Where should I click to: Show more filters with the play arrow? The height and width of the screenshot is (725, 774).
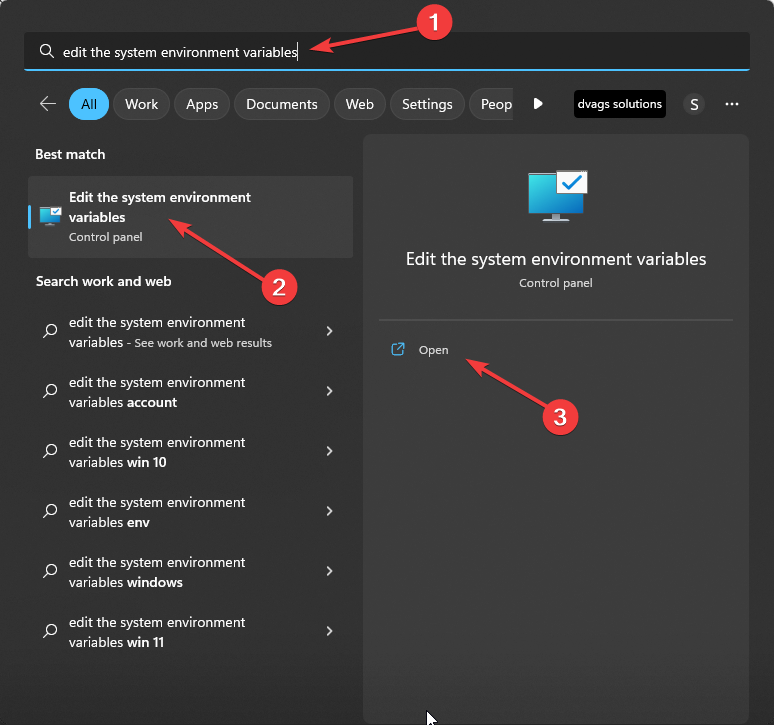[538, 104]
